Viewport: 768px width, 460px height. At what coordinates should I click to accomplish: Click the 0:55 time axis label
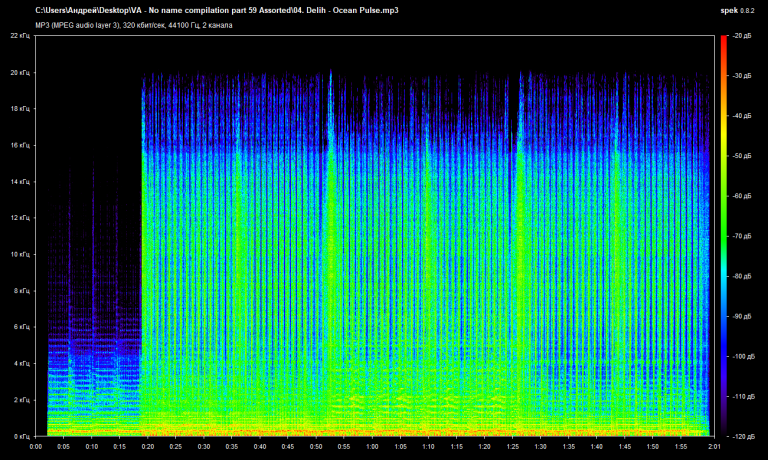click(344, 447)
